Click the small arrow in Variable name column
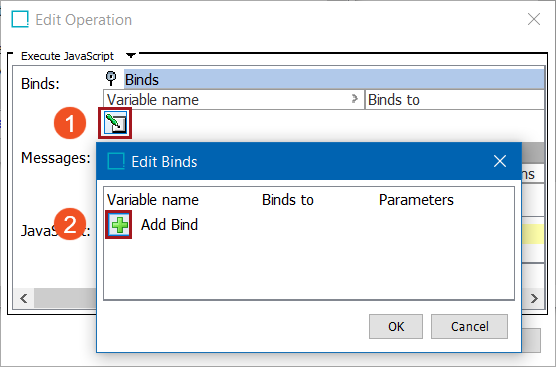Image resolution: width=556 pixels, height=367 pixels. click(x=354, y=99)
